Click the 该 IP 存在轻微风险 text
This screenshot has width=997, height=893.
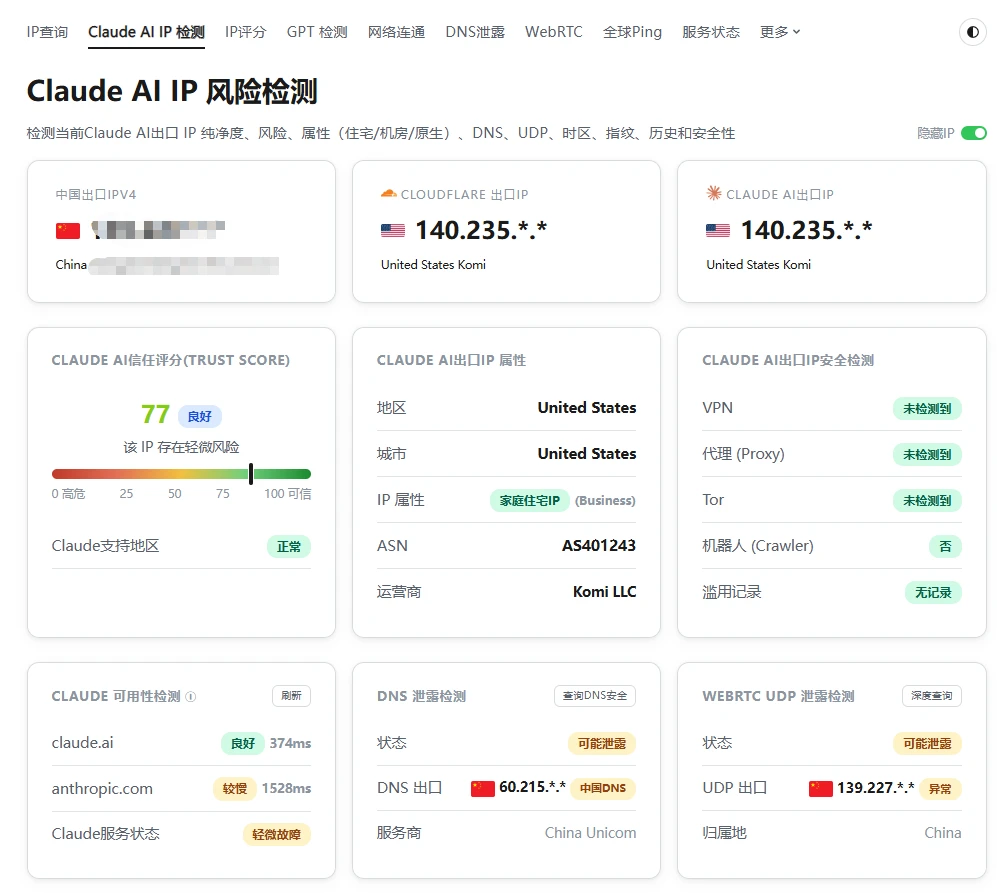[x=181, y=447]
